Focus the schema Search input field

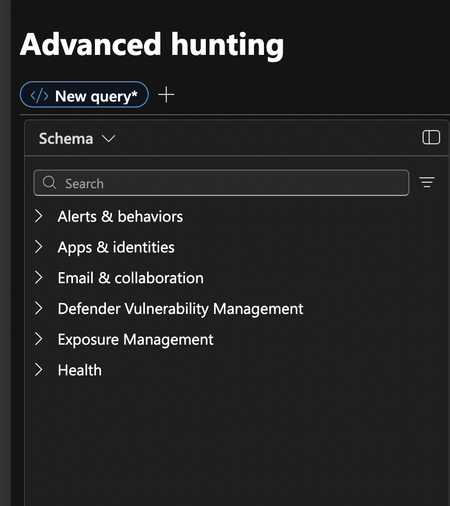click(221, 183)
